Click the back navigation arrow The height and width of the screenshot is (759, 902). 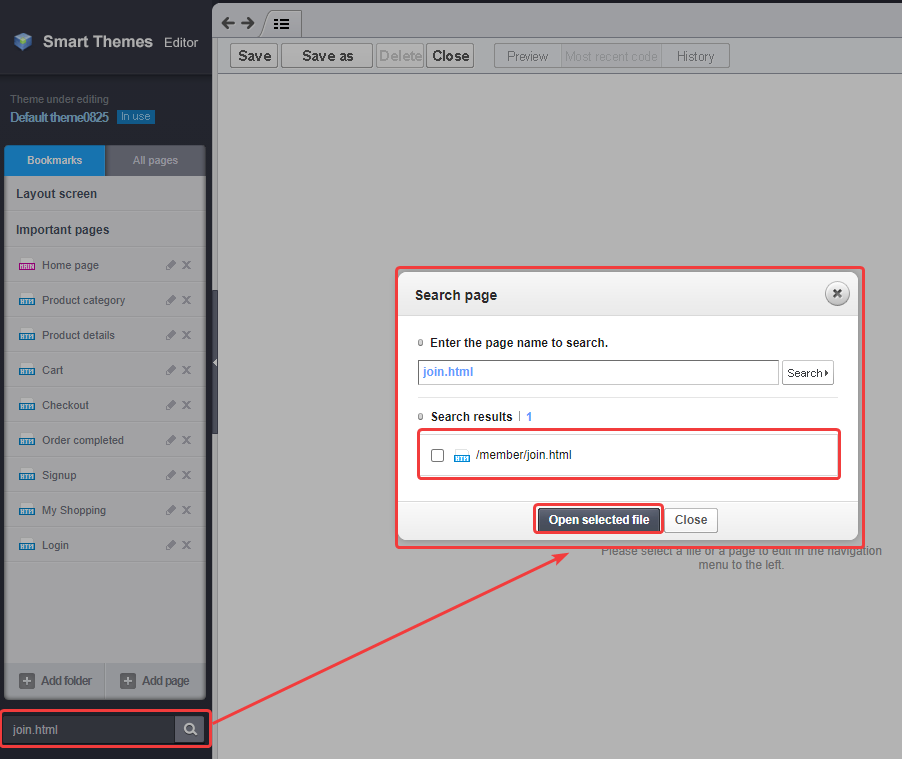point(228,22)
